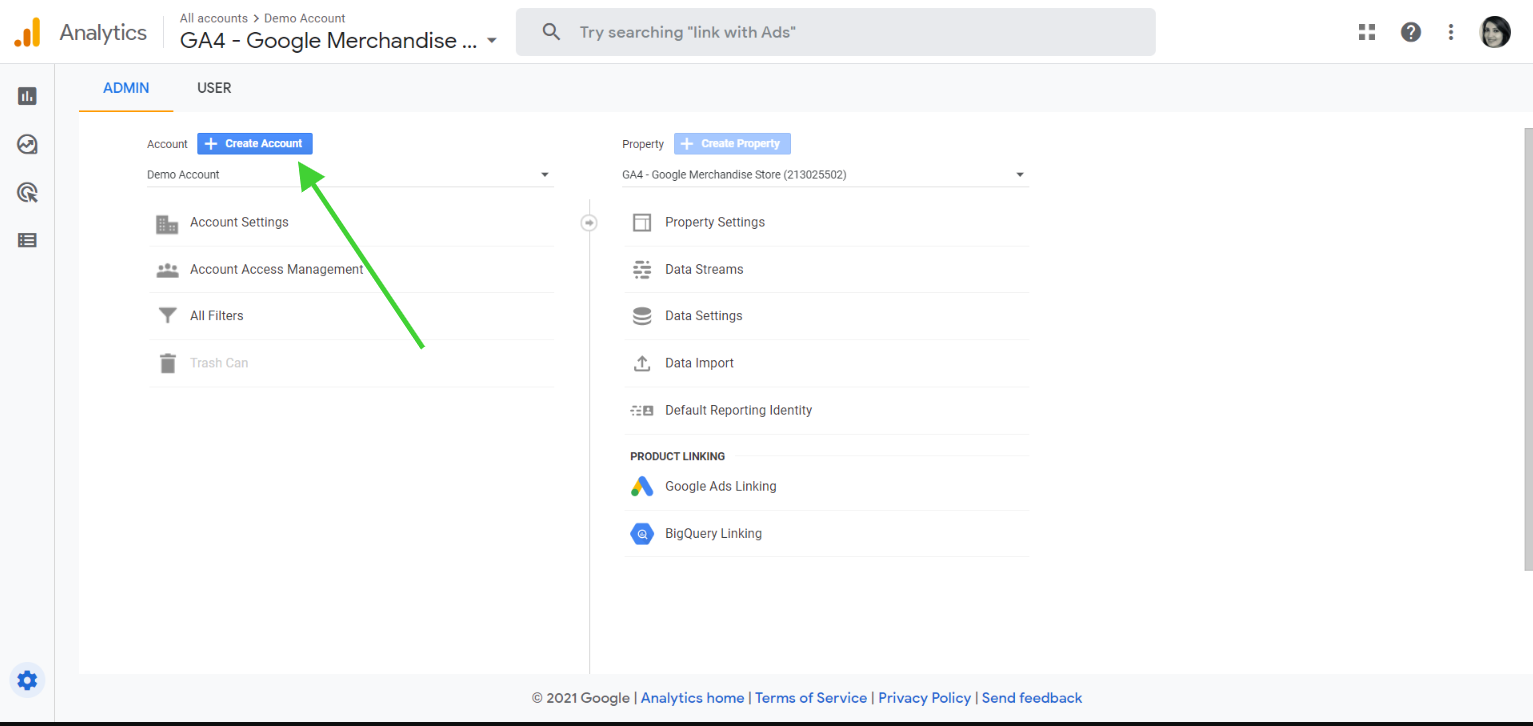Click the Data Import upload icon
The width and height of the screenshot is (1533, 726).
point(642,363)
